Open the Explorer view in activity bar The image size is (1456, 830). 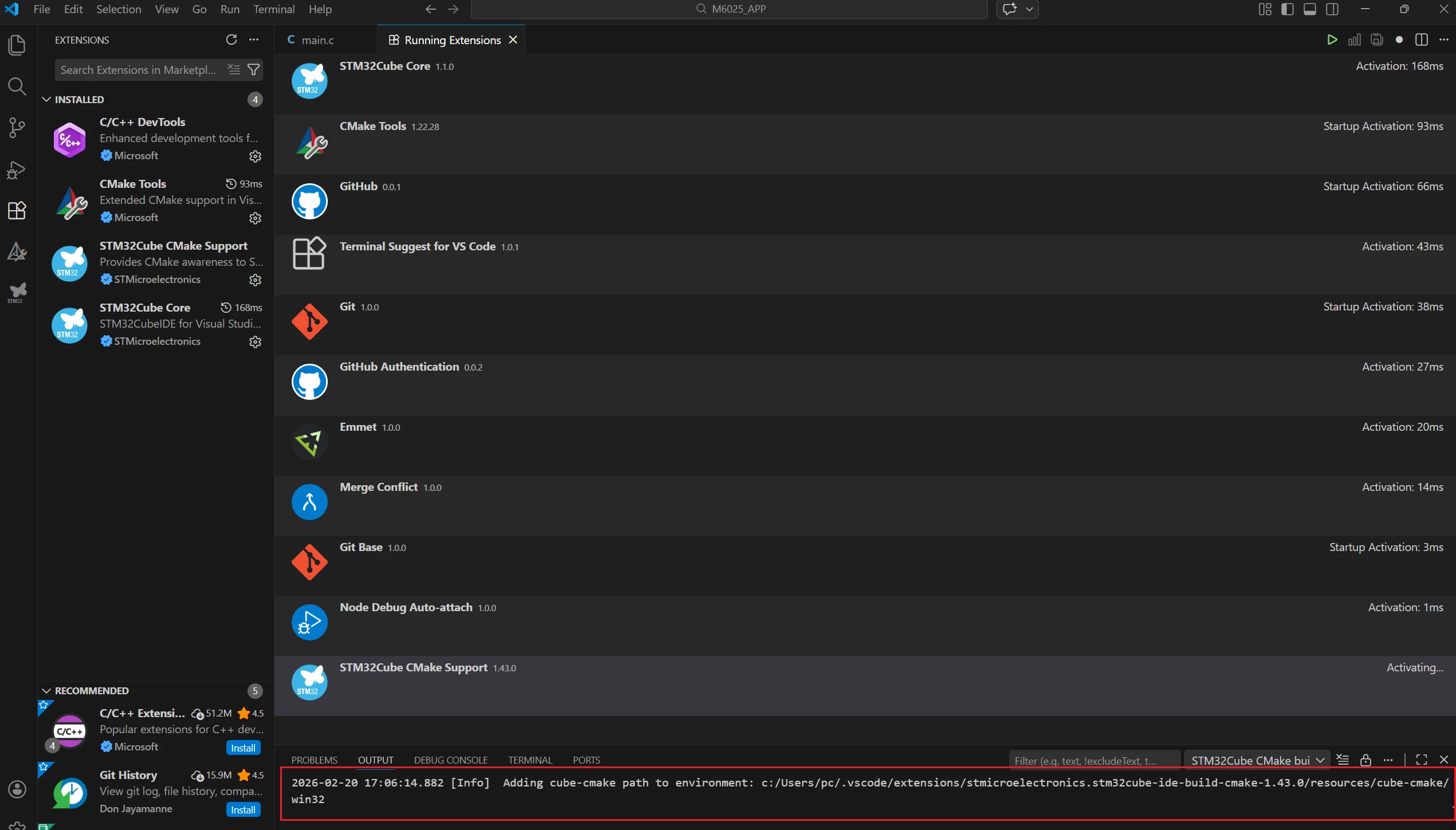coord(17,45)
